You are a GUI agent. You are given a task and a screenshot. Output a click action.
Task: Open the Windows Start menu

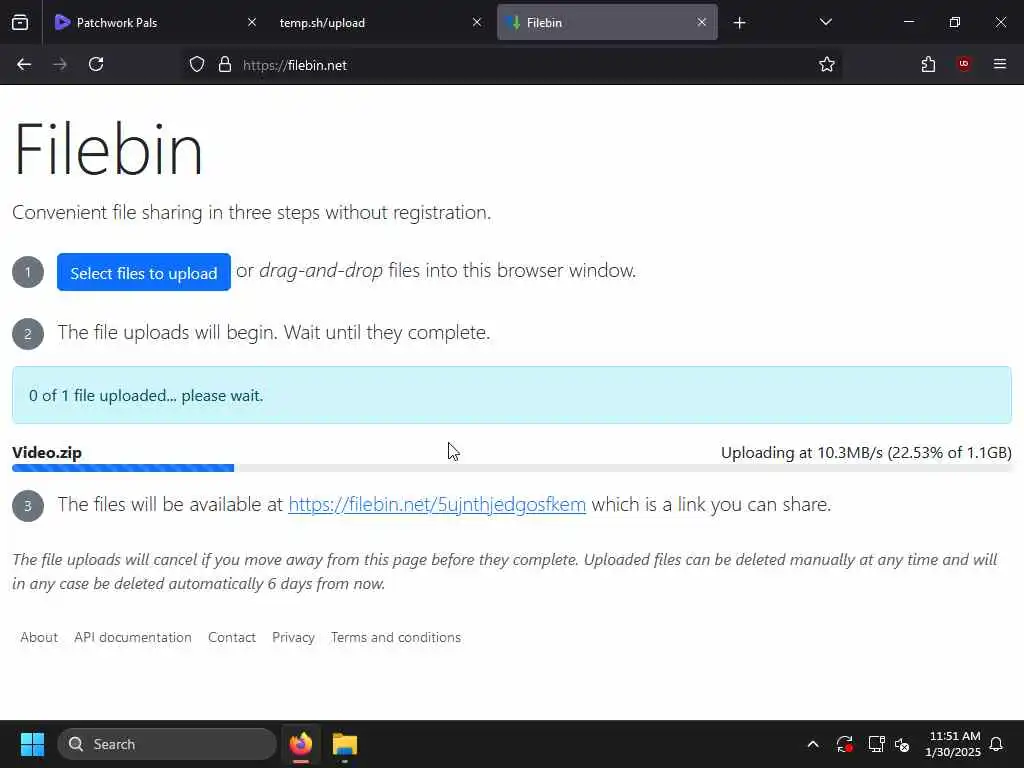pyautogui.click(x=32, y=744)
